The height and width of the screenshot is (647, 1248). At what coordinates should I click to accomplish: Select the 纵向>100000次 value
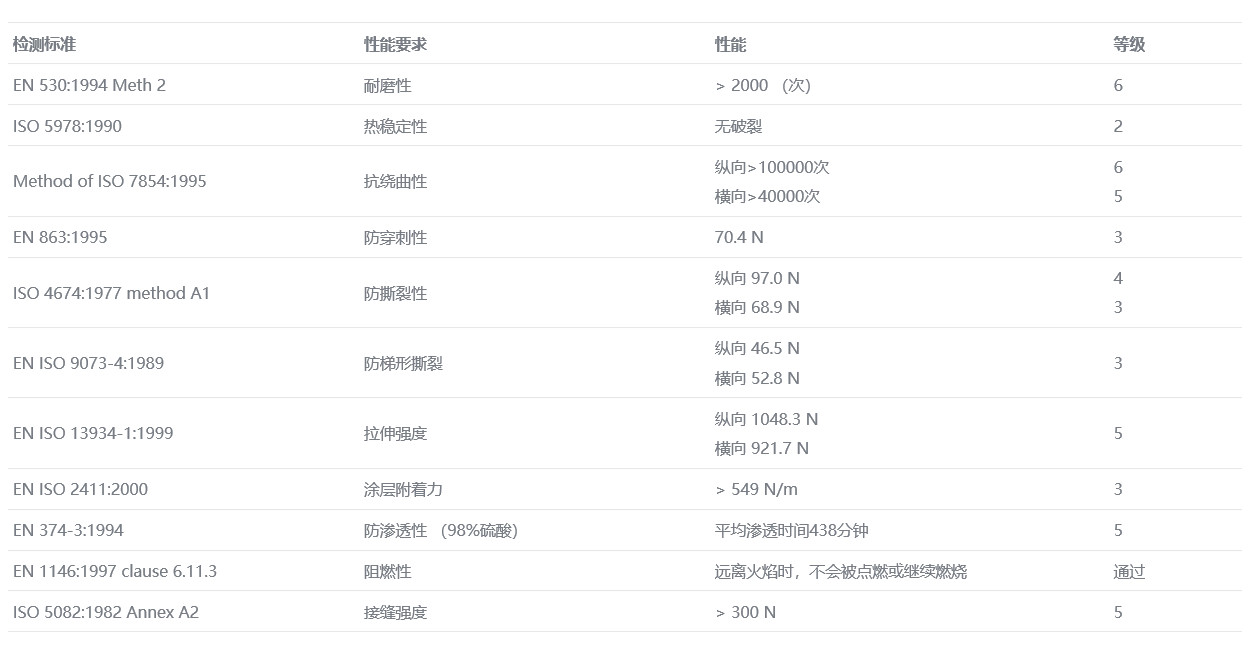click(772, 168)
